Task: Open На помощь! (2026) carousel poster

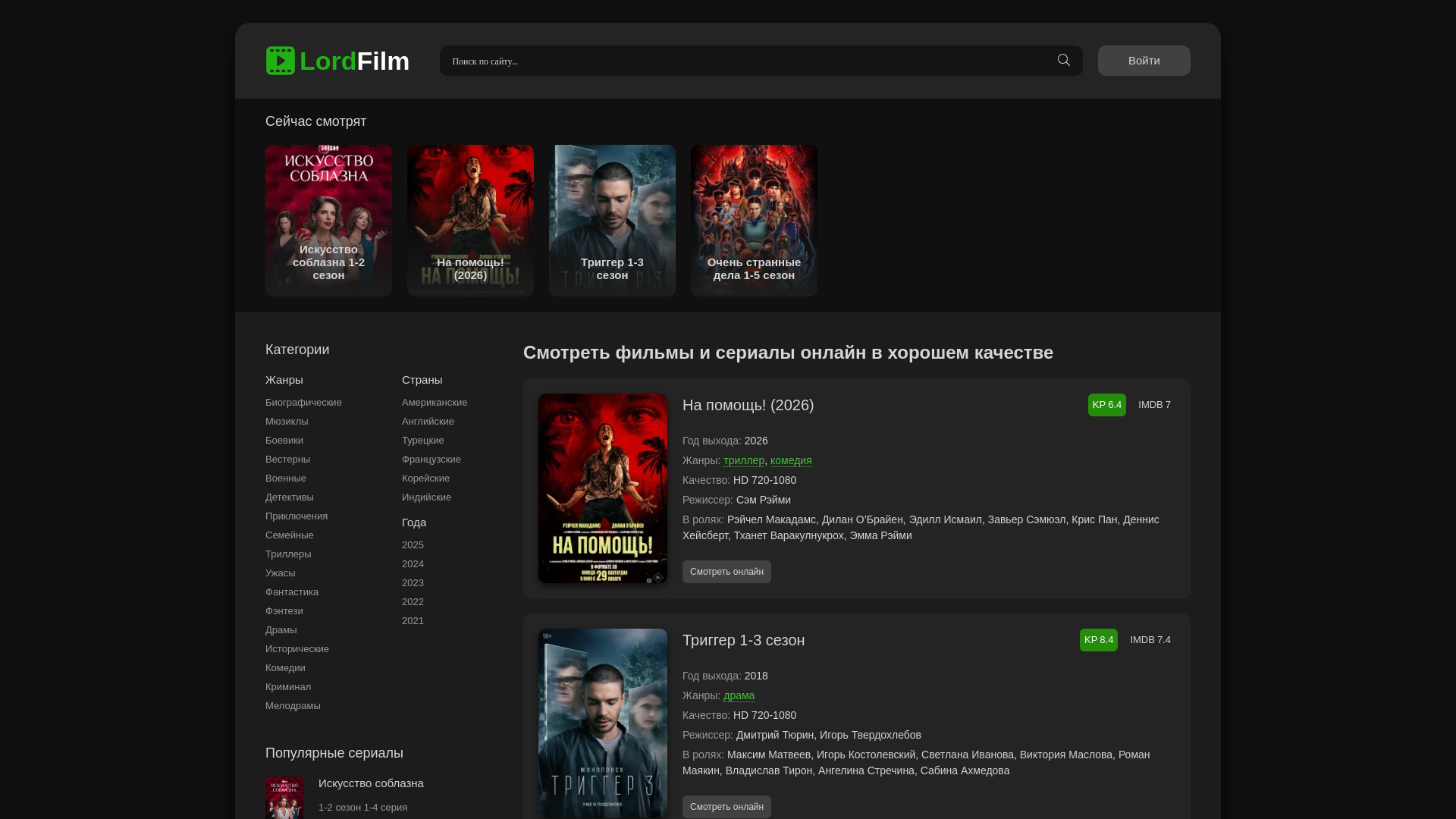Action: coord(470,221)
